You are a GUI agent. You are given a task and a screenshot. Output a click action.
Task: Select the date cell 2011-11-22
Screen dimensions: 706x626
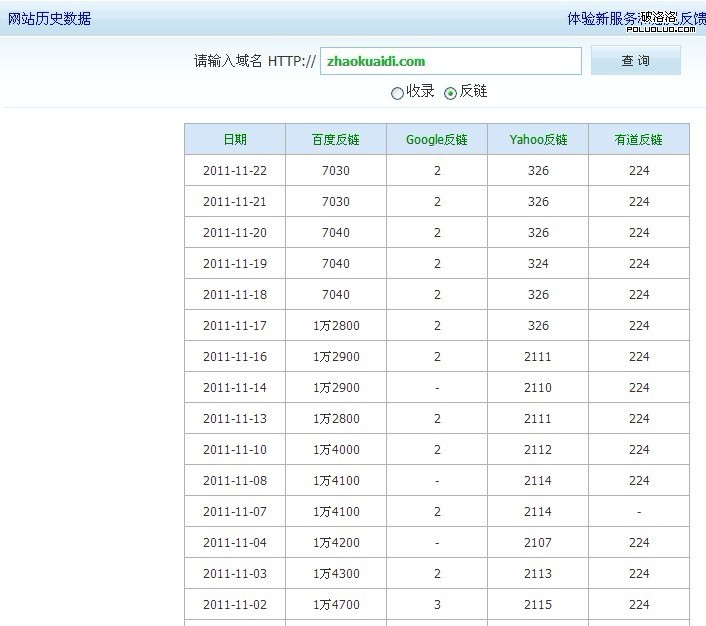[235, 171]
